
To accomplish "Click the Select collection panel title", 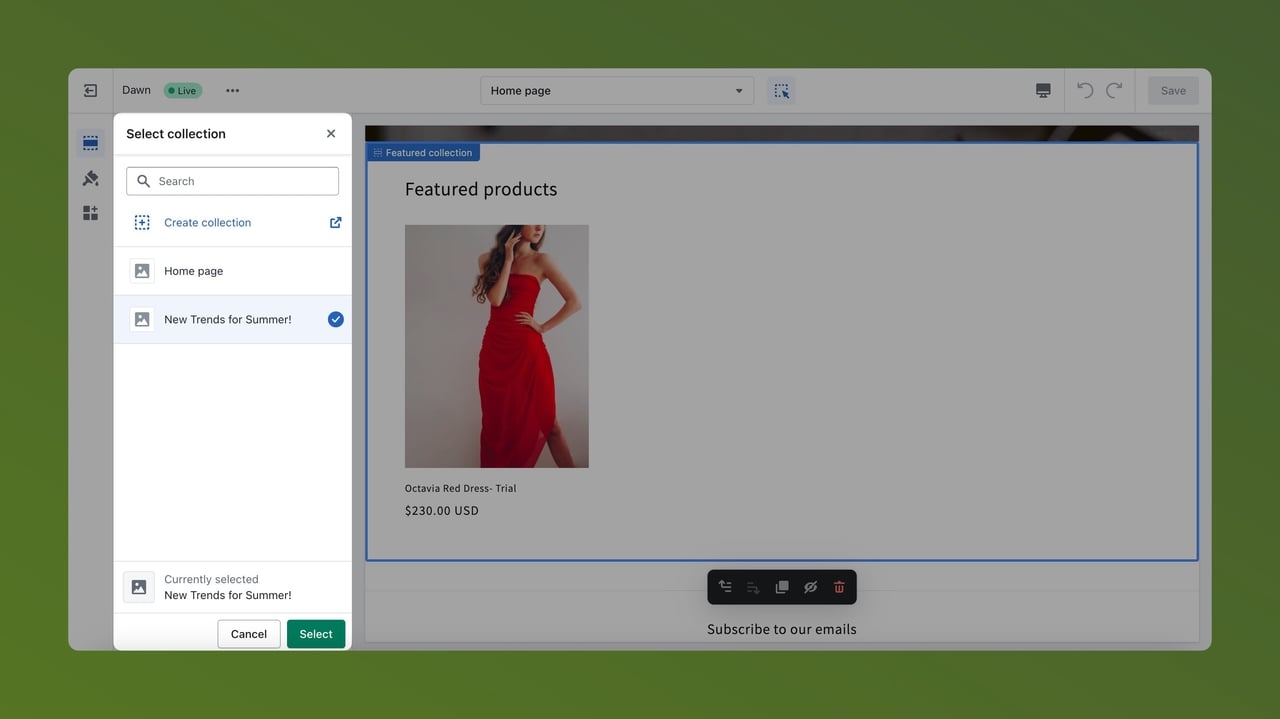I will point(176,134).
